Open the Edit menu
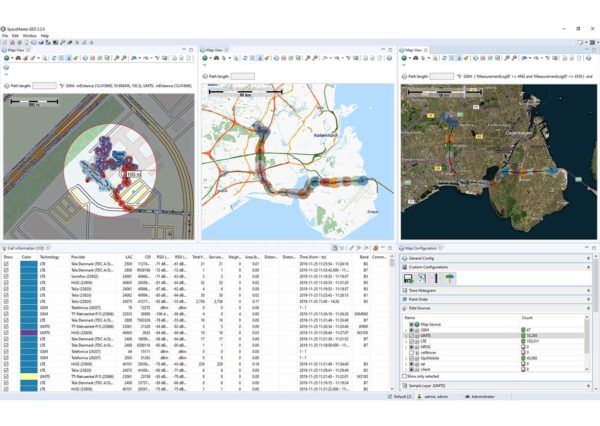 click(x=15, y=36)
